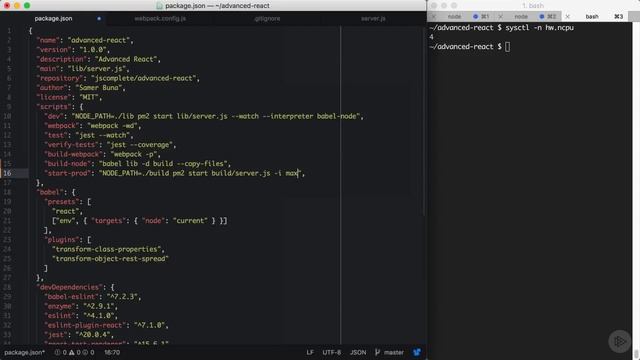Click the Atom editor vertical scrollbar

coord(424,122)
